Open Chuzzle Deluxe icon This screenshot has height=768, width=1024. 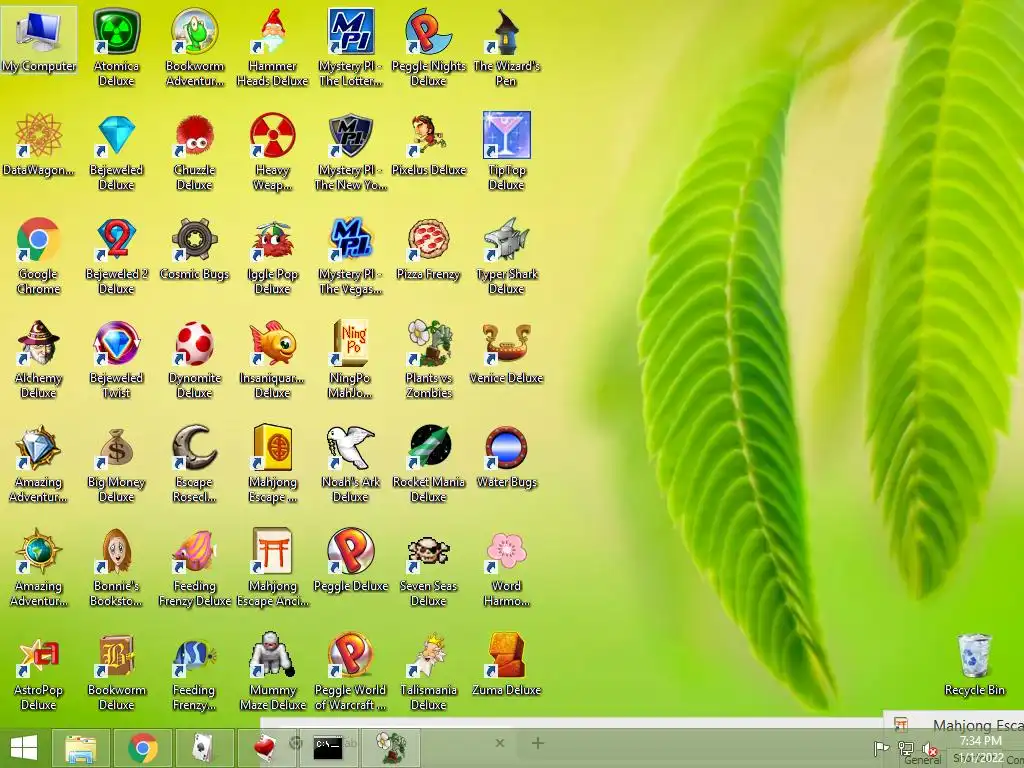195,152
